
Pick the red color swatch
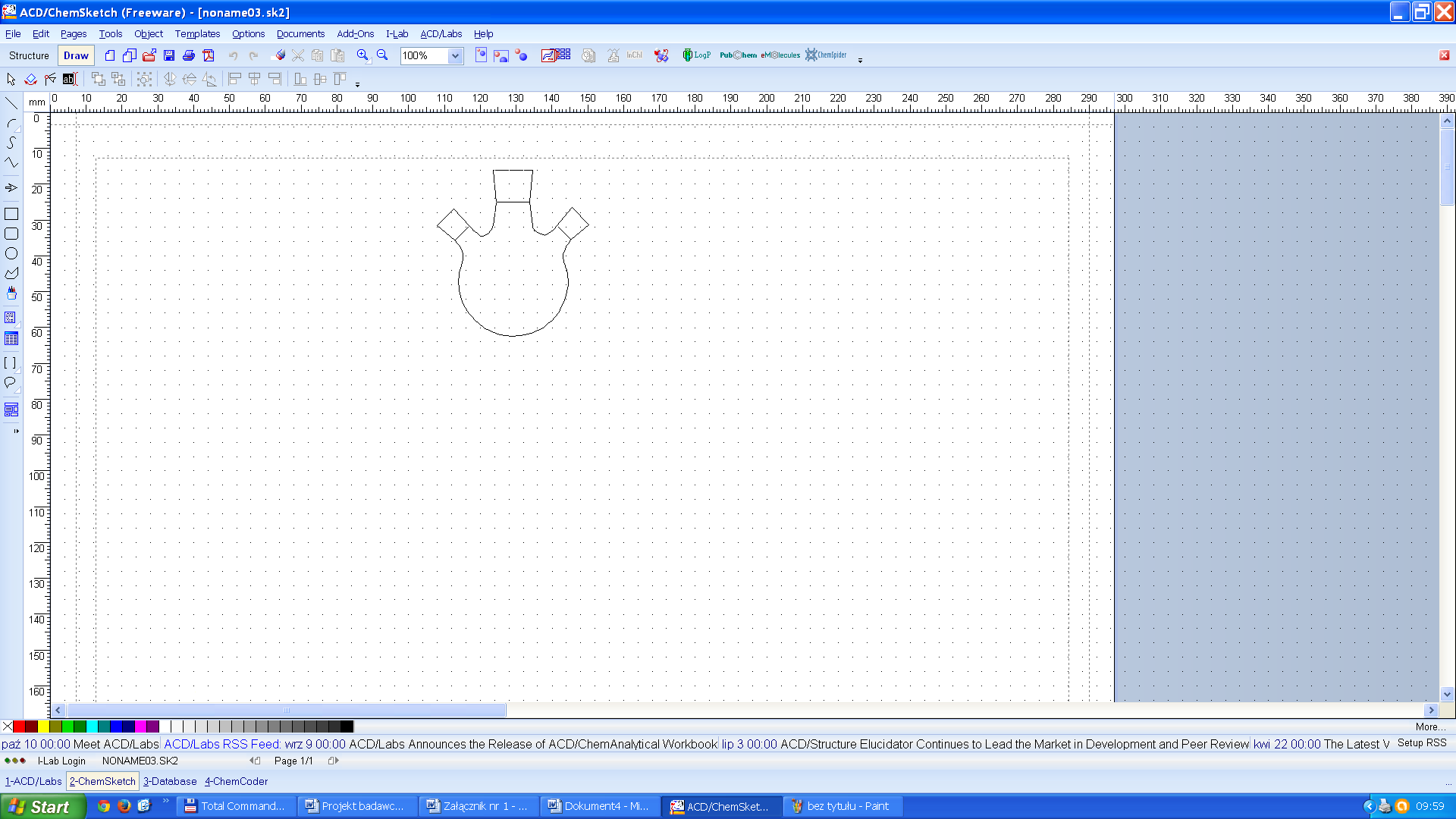[x=19, y=726]
